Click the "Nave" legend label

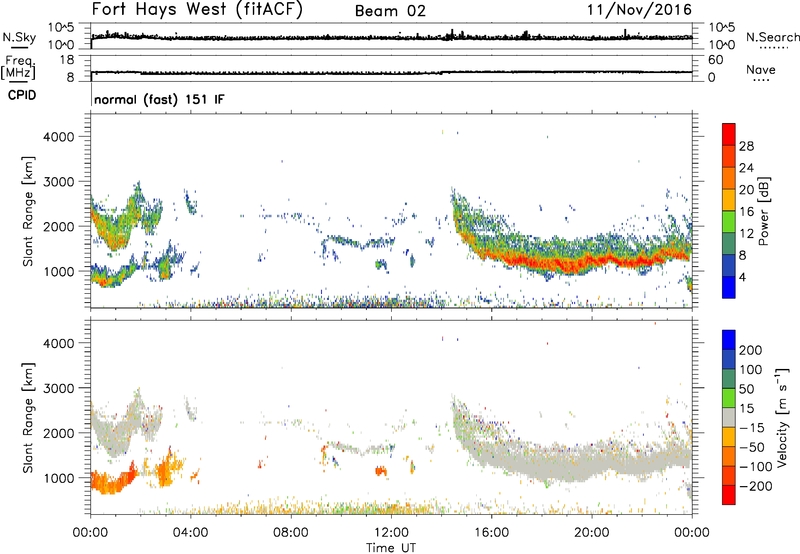coord(761,69)
